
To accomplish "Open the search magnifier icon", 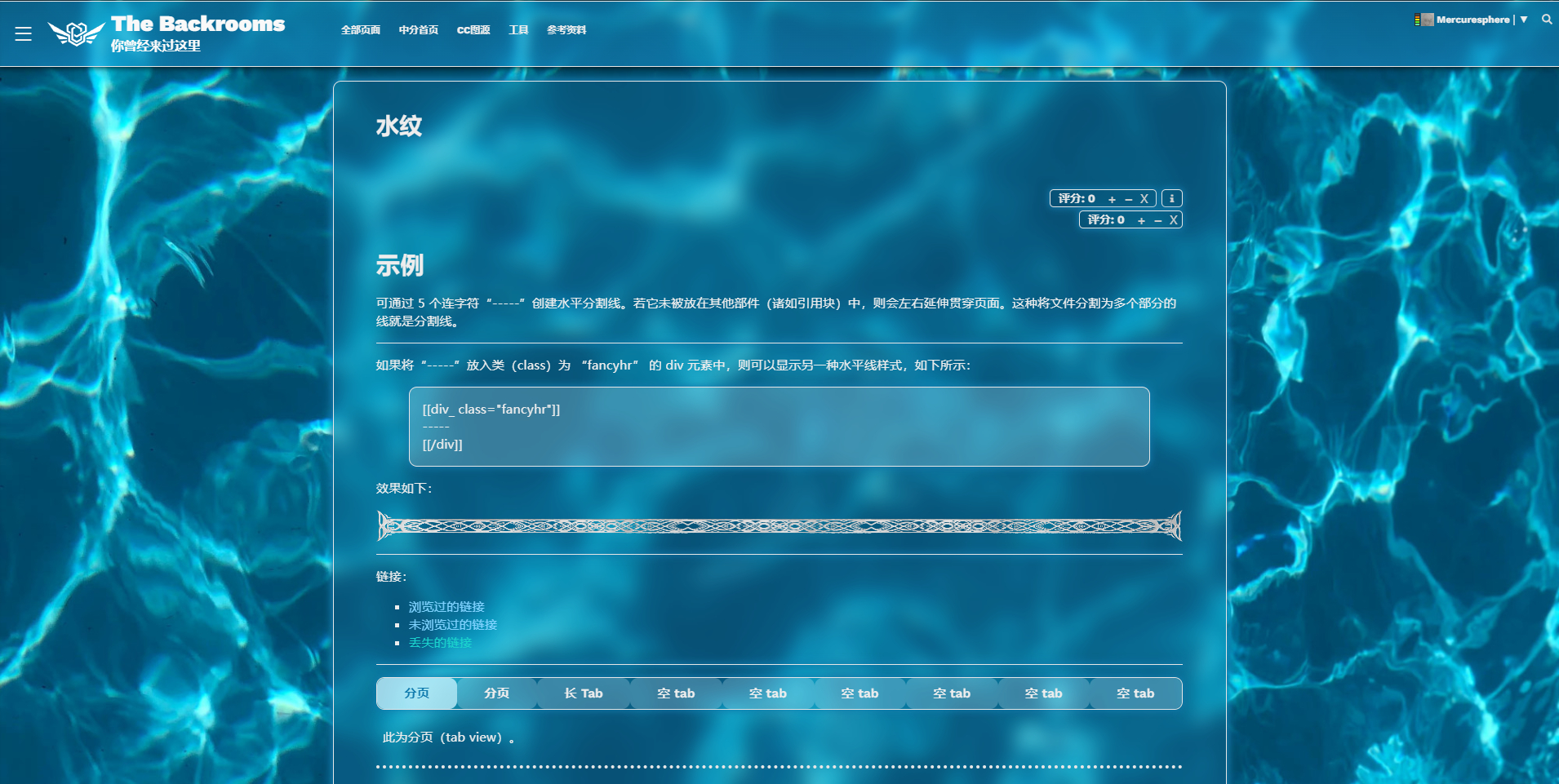I will [1547, 20].
